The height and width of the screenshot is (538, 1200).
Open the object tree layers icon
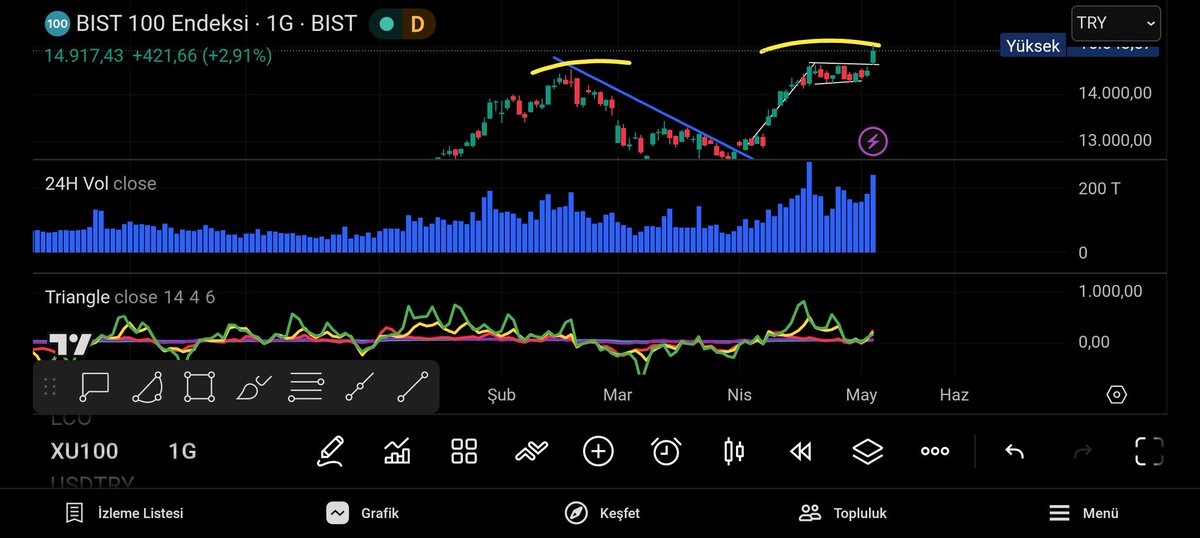[x=867, y=451]
